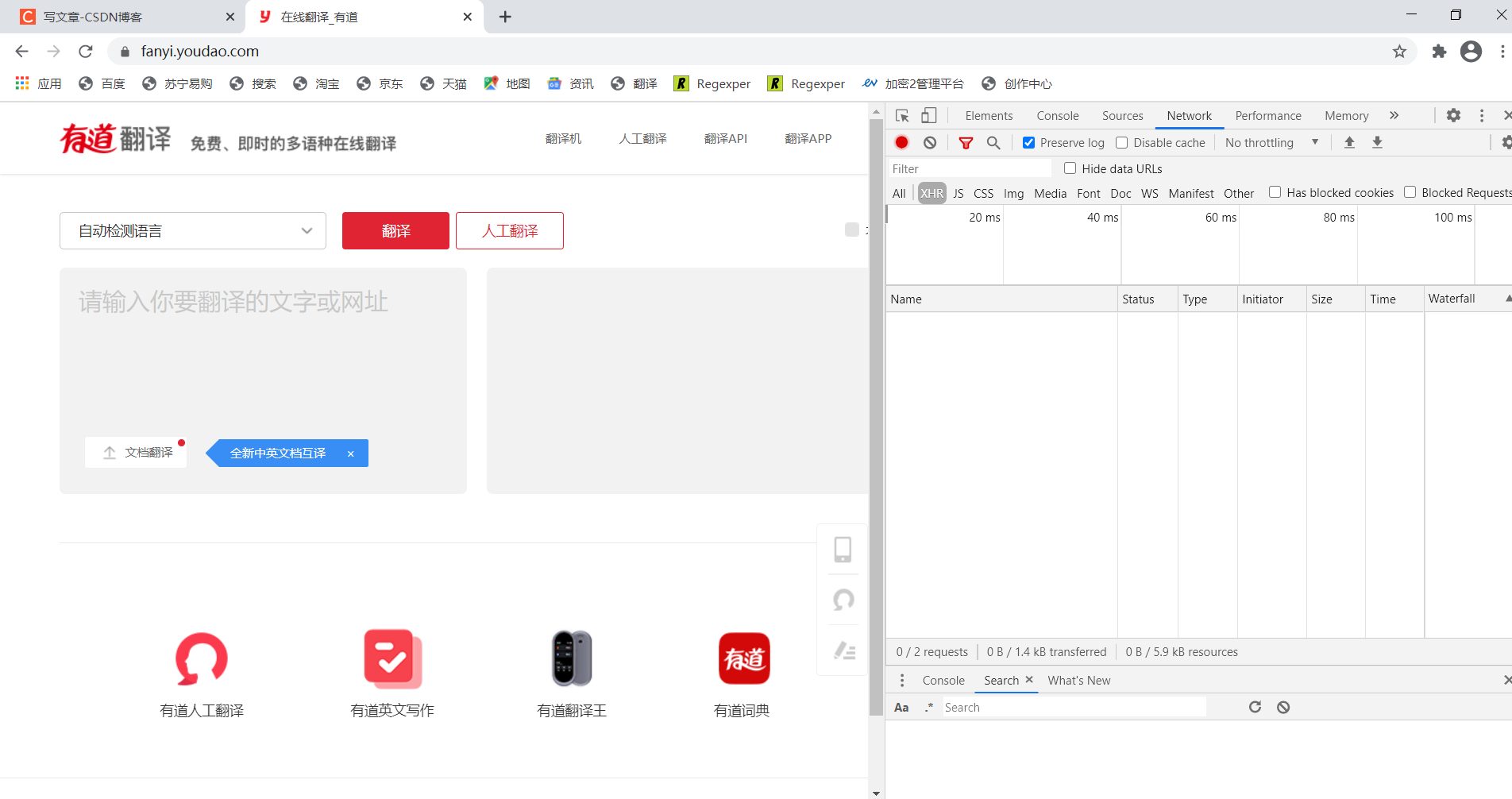1512x799 pixels.
Task: Click the 有道词典 app icon
Action: pyautogui.click(x=742, y=658)
